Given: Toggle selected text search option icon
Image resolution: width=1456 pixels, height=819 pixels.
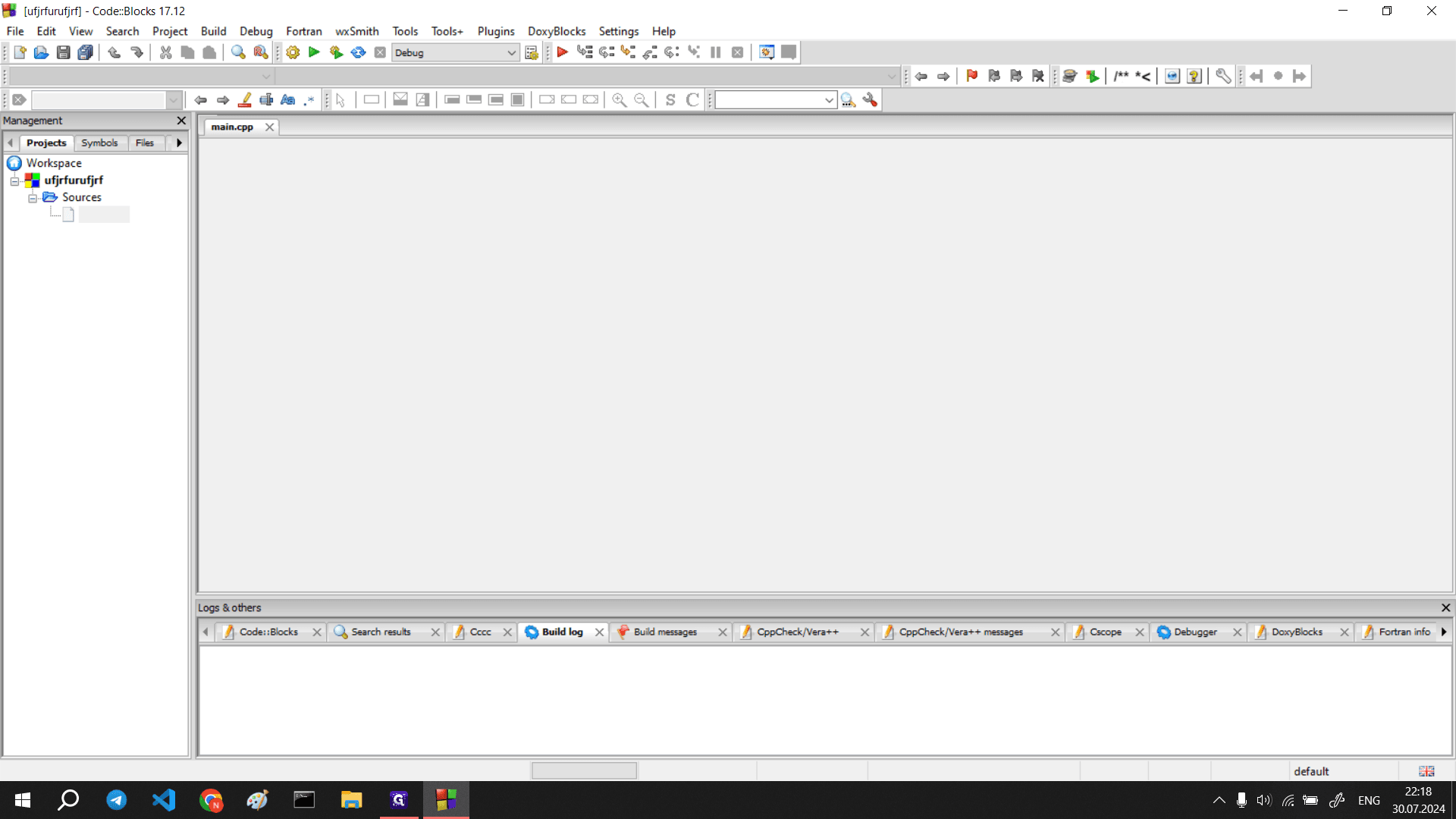Looking at the screenshot, I should click(266, 100).
